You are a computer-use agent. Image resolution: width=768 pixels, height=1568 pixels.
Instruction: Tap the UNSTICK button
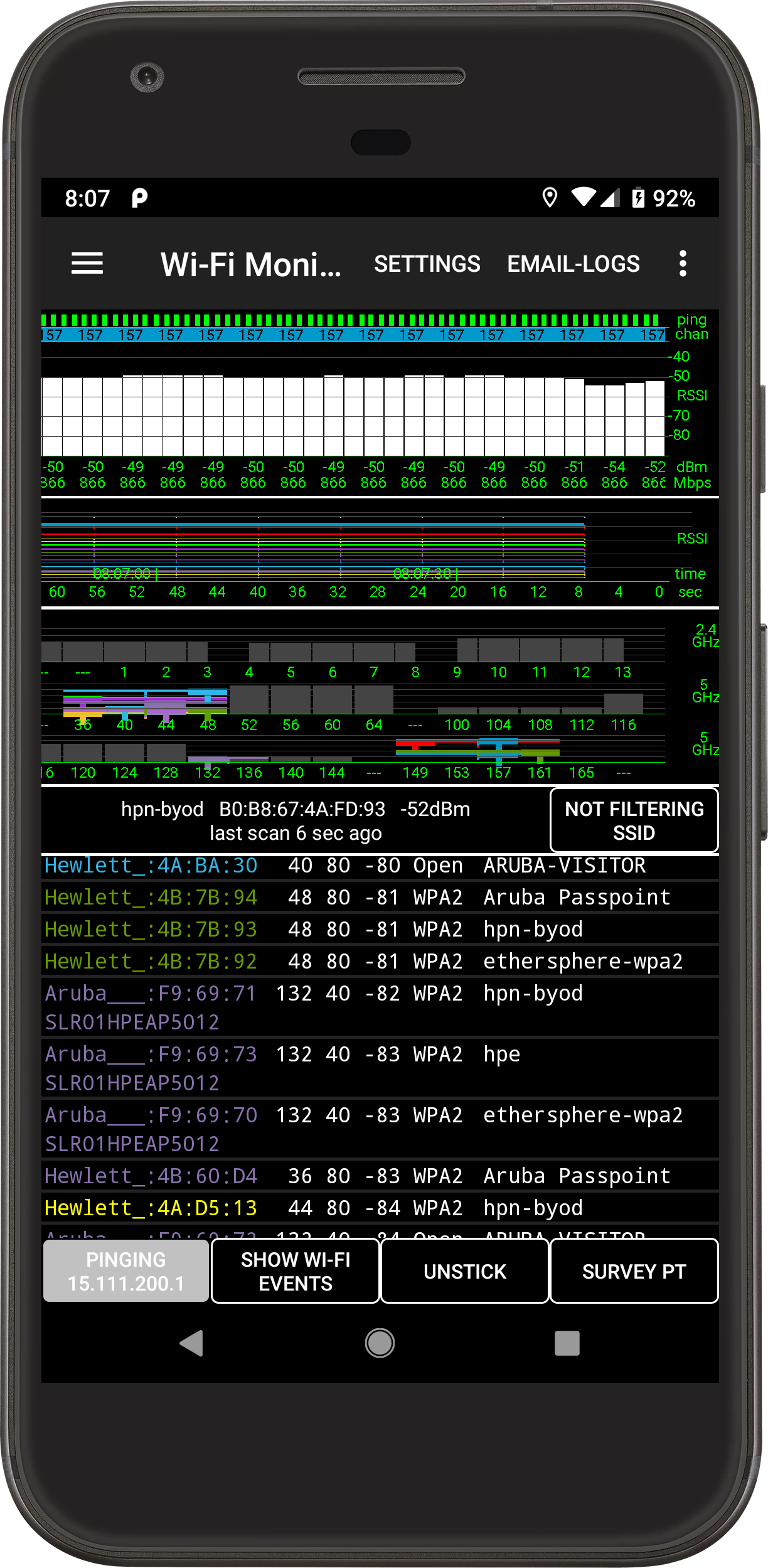click(x=465, y=1271)
